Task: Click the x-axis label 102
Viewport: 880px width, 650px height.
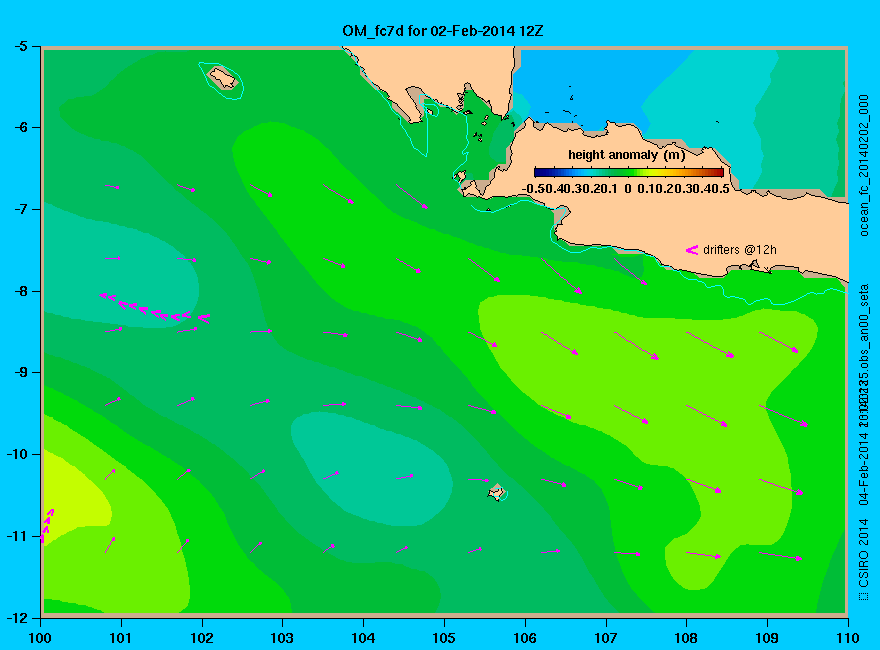Action: (x=201, y=638)
